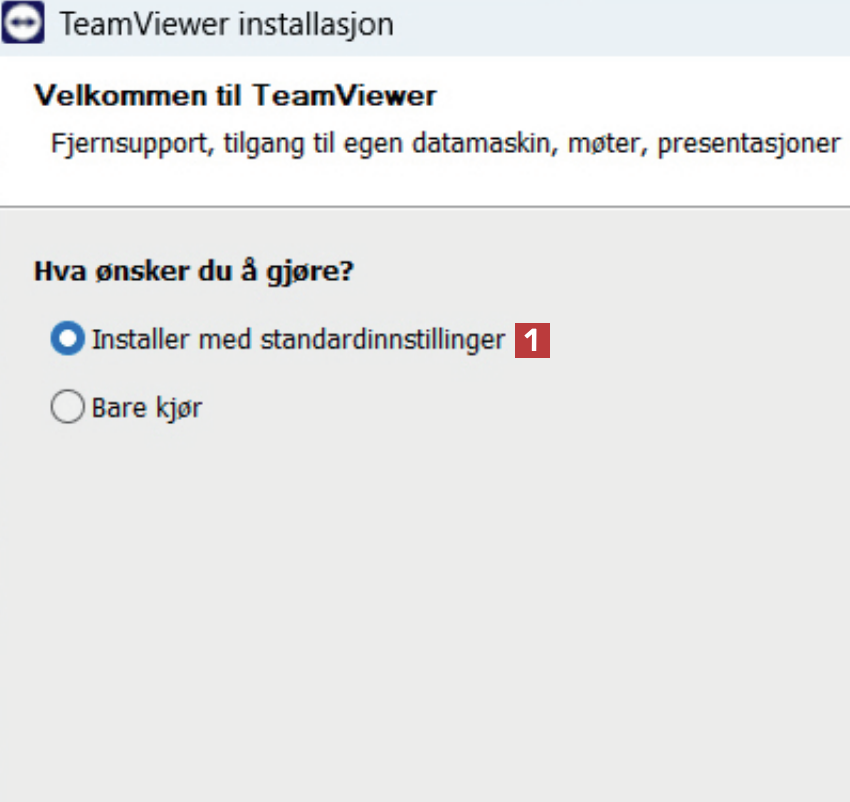Image resolution: width=850 pixels, height=802 pixels.
Task: Click the "Hva ønsker du å gjøre?" label
Action: tap(194, 271)
